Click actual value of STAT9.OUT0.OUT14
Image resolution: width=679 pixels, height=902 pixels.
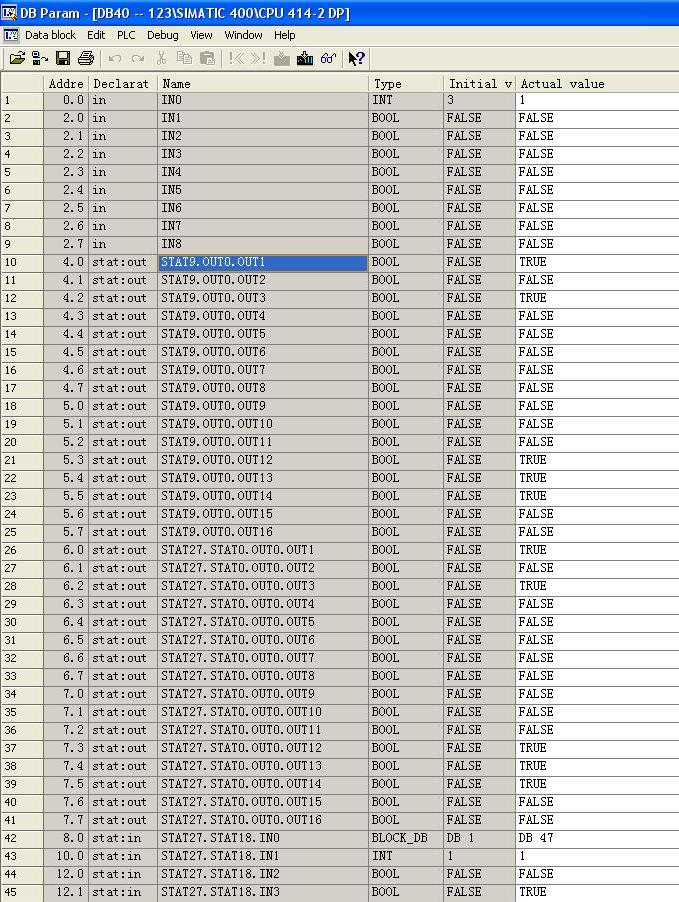coord(597,496)
